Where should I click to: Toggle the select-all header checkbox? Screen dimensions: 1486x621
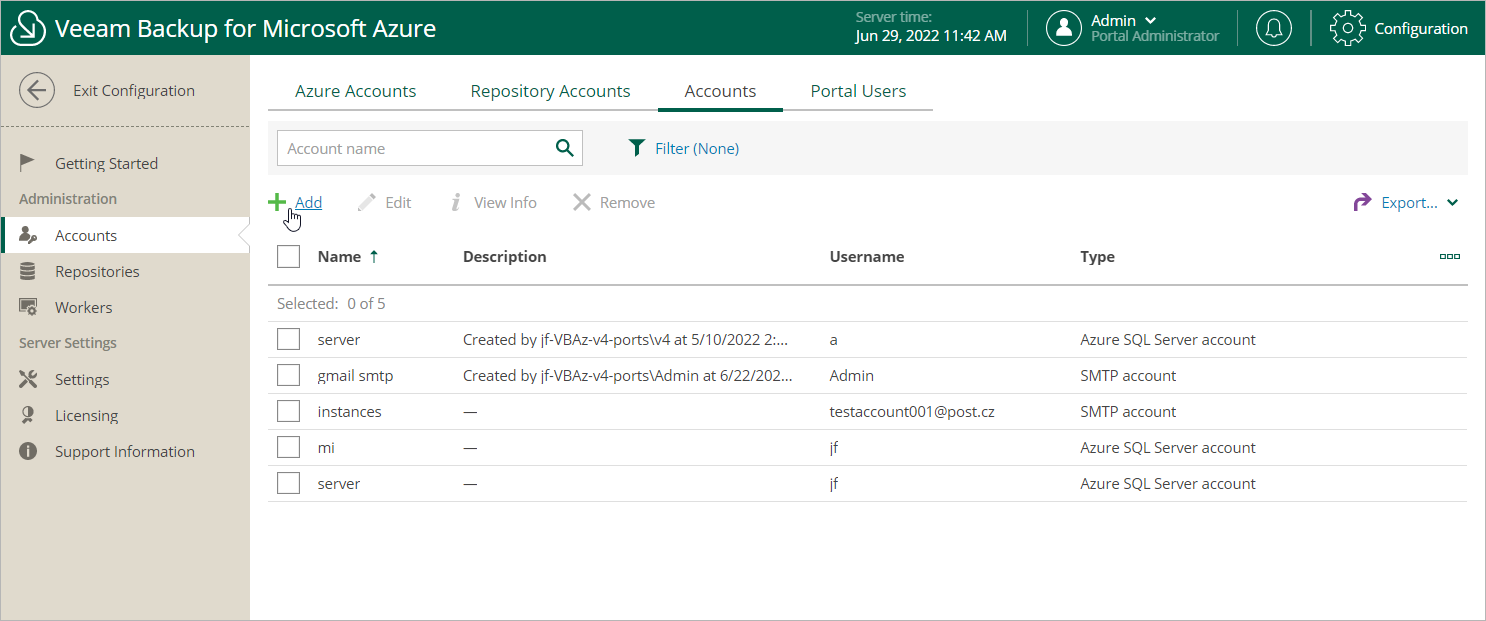click(289, 257)
